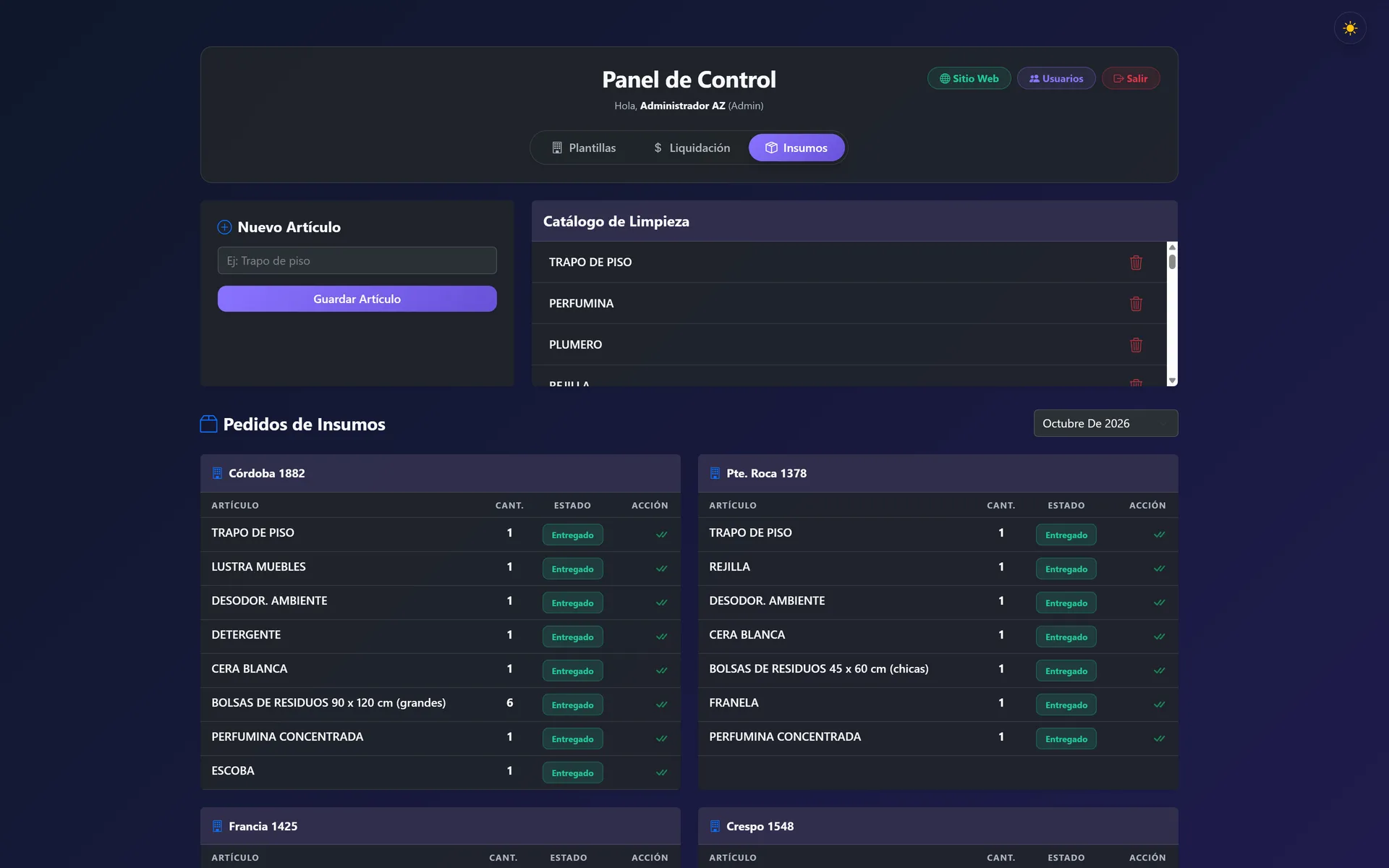Click the catalog scrollbar down arrow
This screenshot has width=1389, height=868.
tap(1172, 380)
